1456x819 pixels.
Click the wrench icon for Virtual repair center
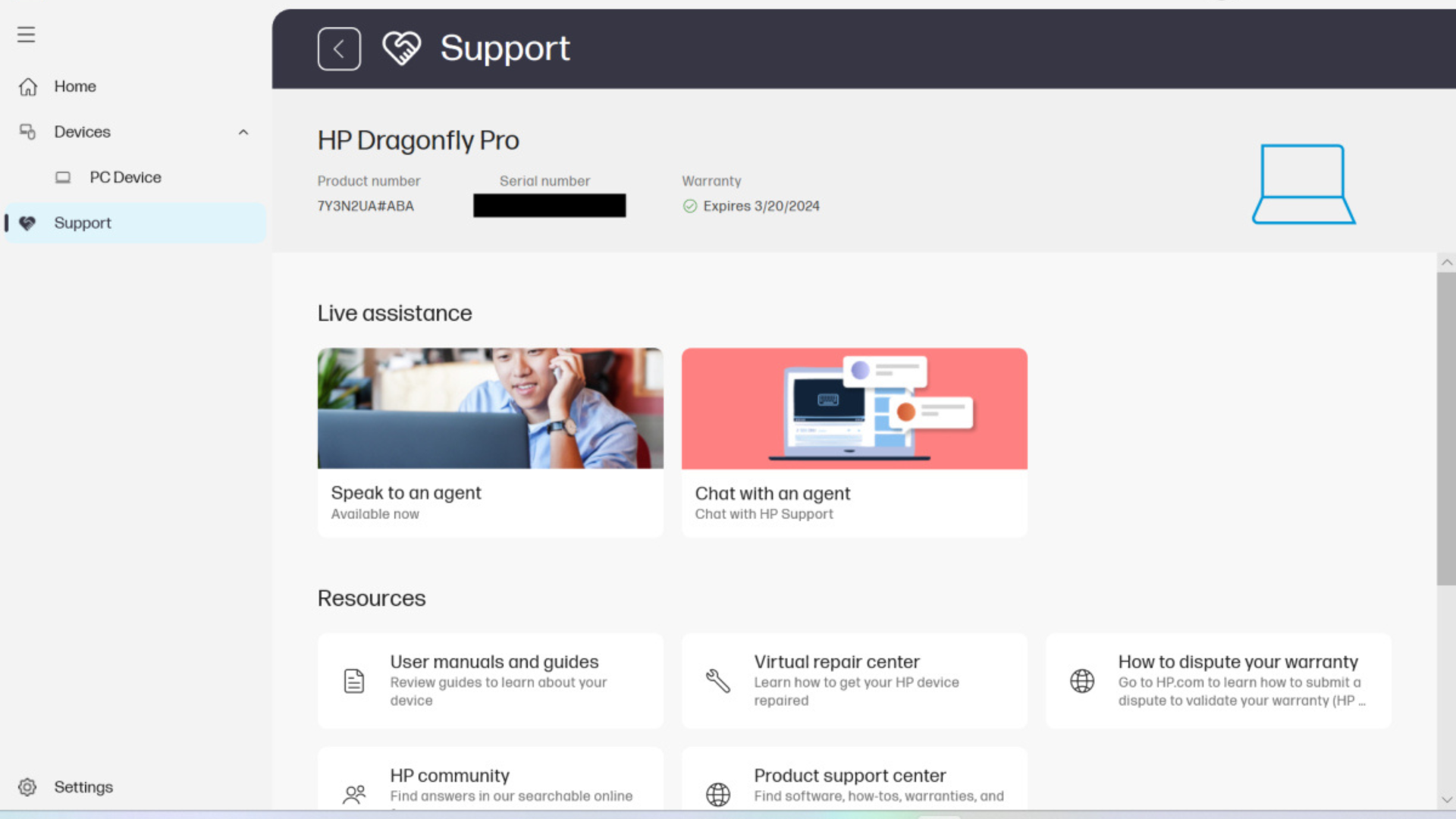coord(717,681)
